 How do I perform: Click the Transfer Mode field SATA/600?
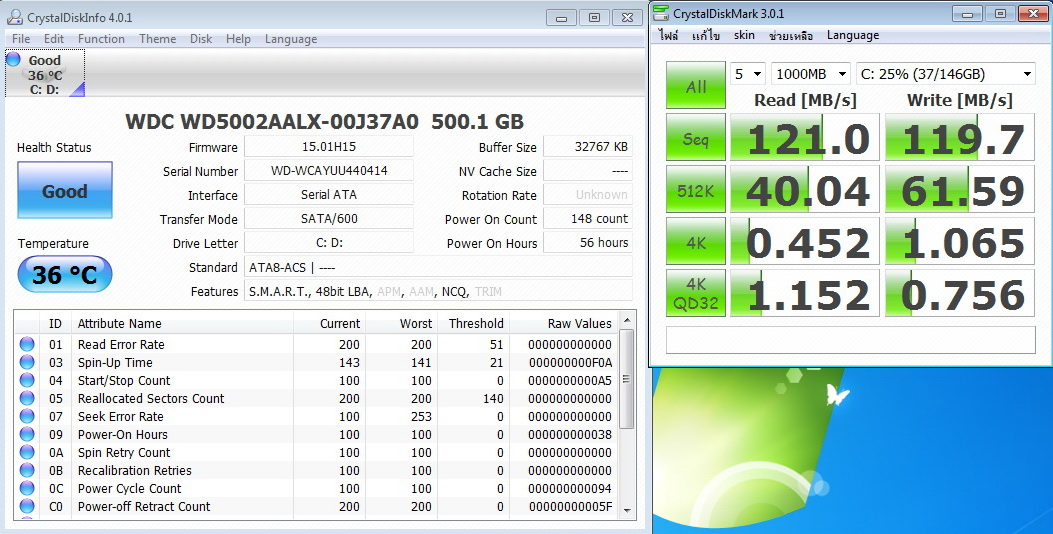pos(329,219)
